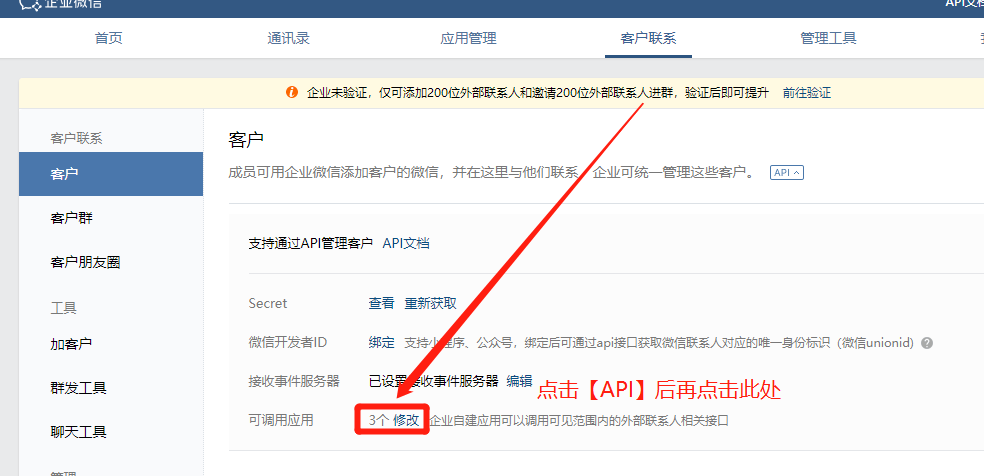984x476 pixels.
Task: Click the help question mark after 微信unionid
Action: point(927,343)
